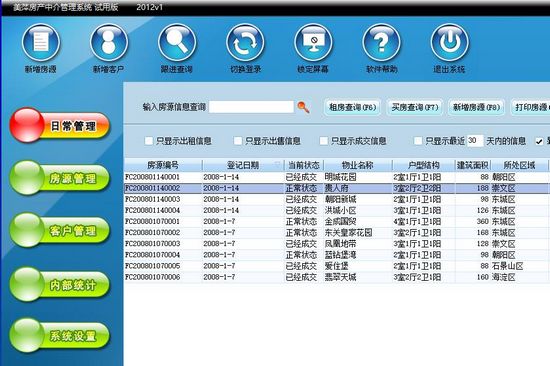This screenshot has height=366, width=550.
Task: Sort by 所处区域 column header
Action: coord(519,165)
